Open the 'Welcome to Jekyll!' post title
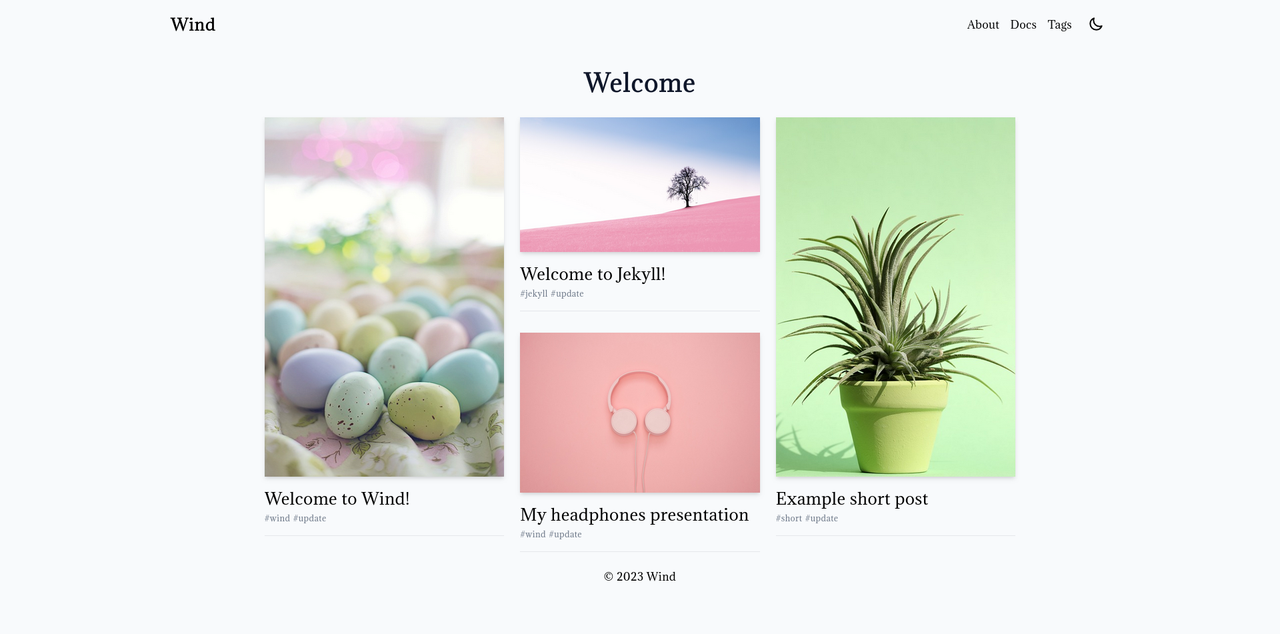 (x=593, y=274)
